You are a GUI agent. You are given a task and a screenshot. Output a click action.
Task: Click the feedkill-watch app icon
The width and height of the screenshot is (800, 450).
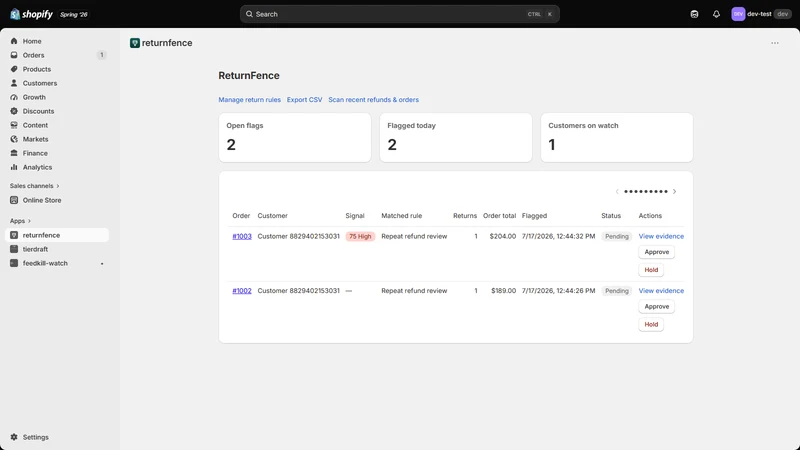(14, 263)
